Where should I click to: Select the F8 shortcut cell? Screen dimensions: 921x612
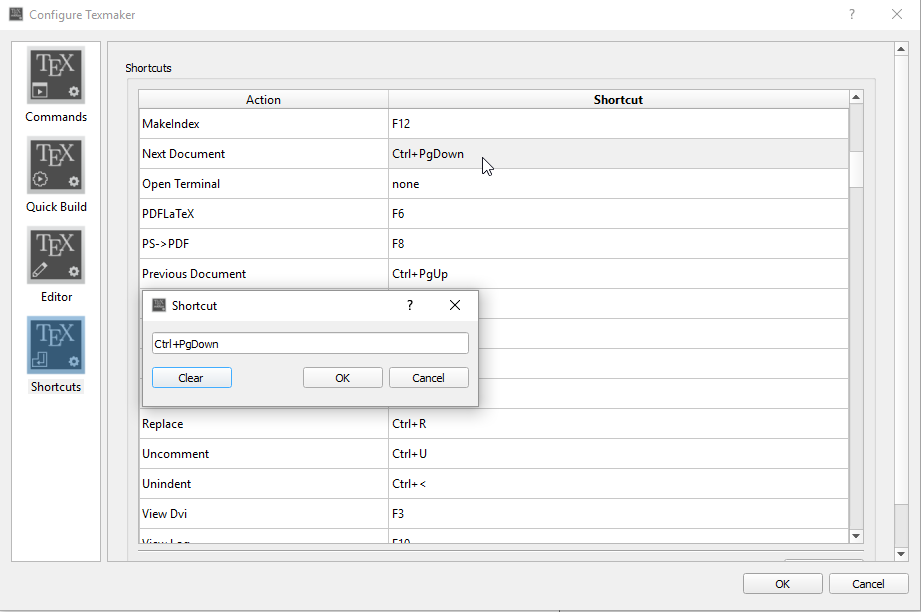618,244
